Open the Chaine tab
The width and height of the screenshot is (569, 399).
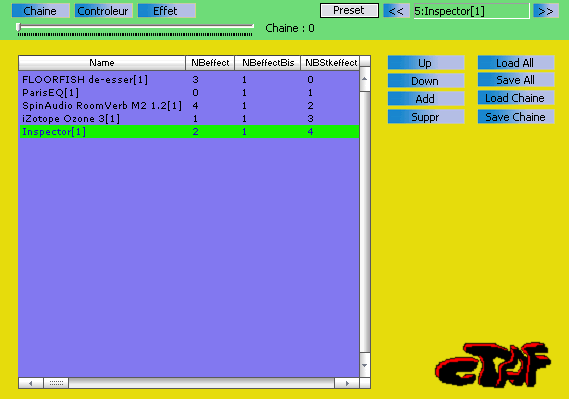coord(40,11)
